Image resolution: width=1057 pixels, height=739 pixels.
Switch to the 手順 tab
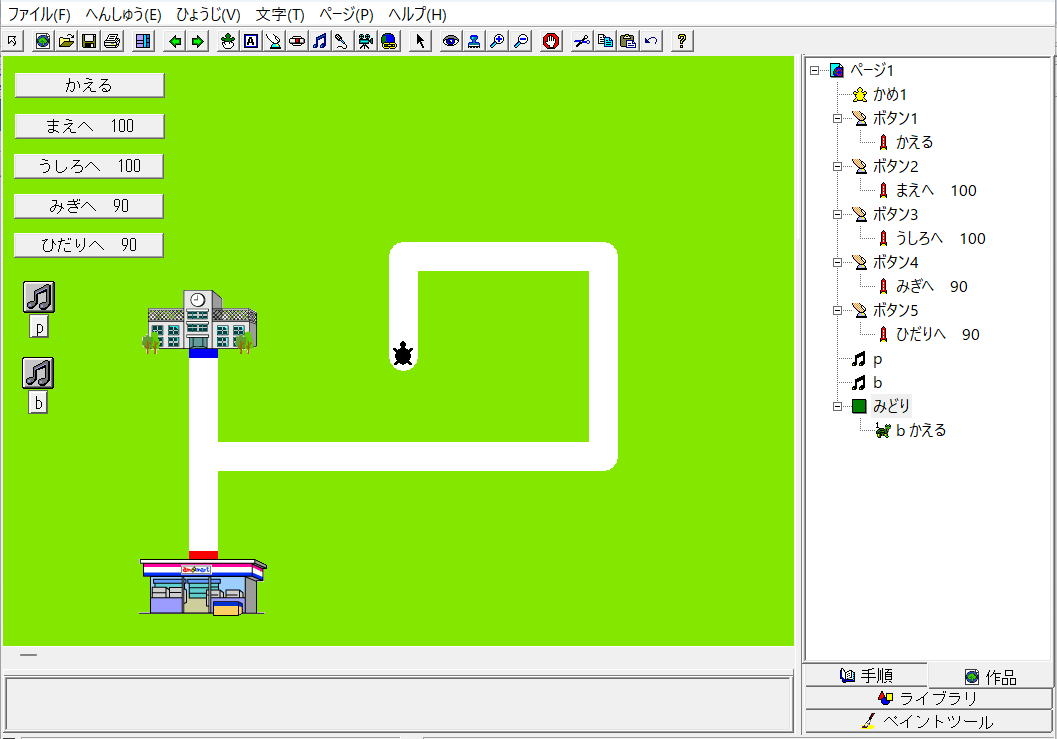[x=866, y=675]
